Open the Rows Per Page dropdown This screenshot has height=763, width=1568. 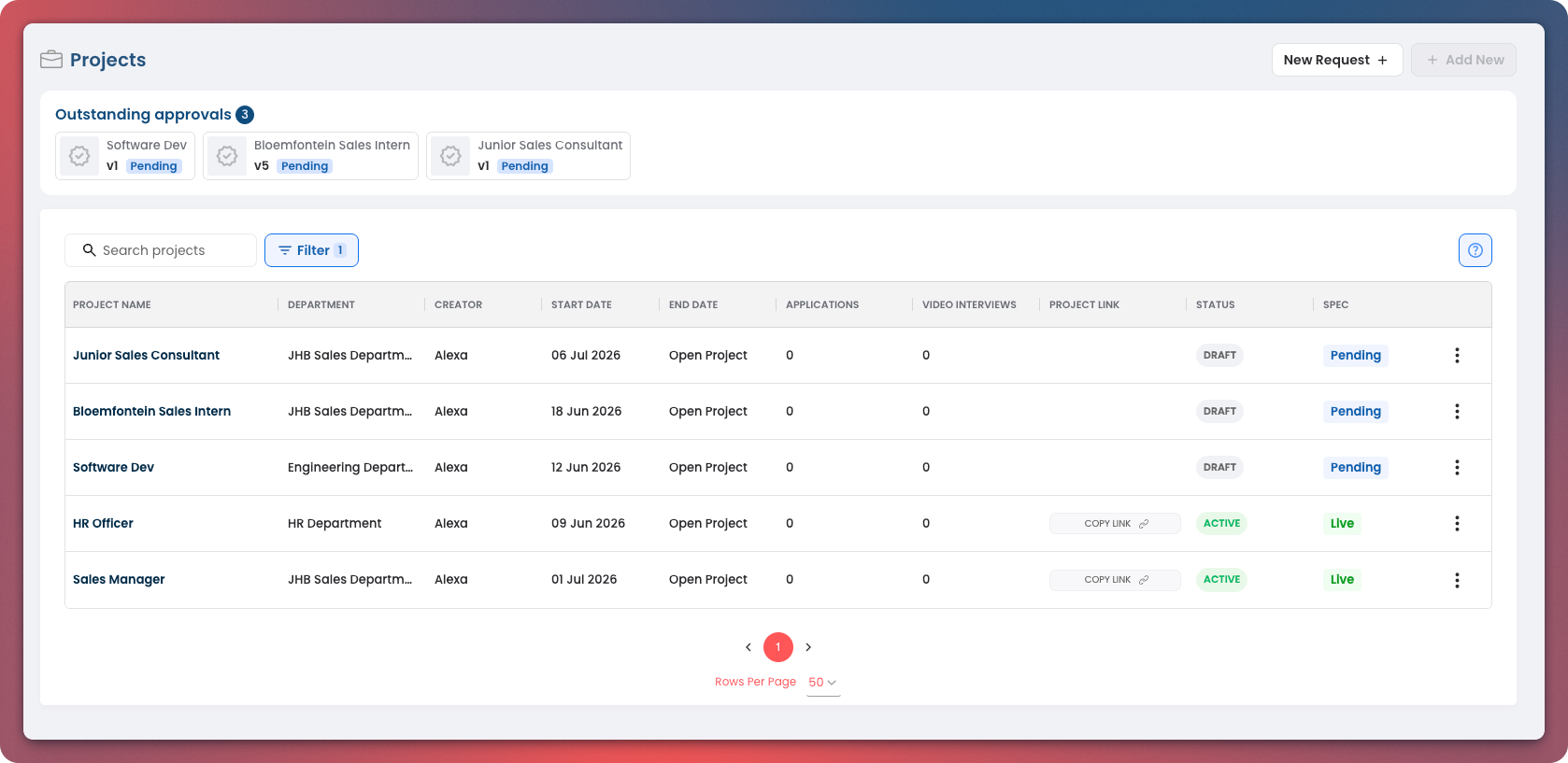823,683
